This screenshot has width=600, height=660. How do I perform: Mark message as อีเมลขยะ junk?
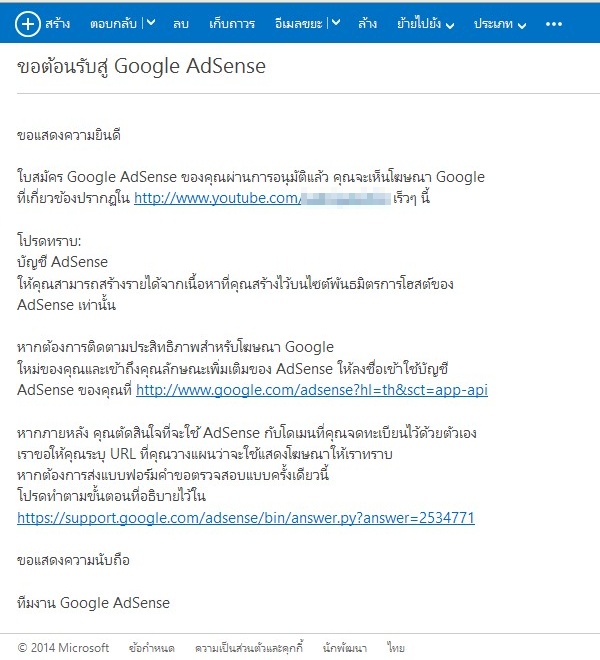299,24
